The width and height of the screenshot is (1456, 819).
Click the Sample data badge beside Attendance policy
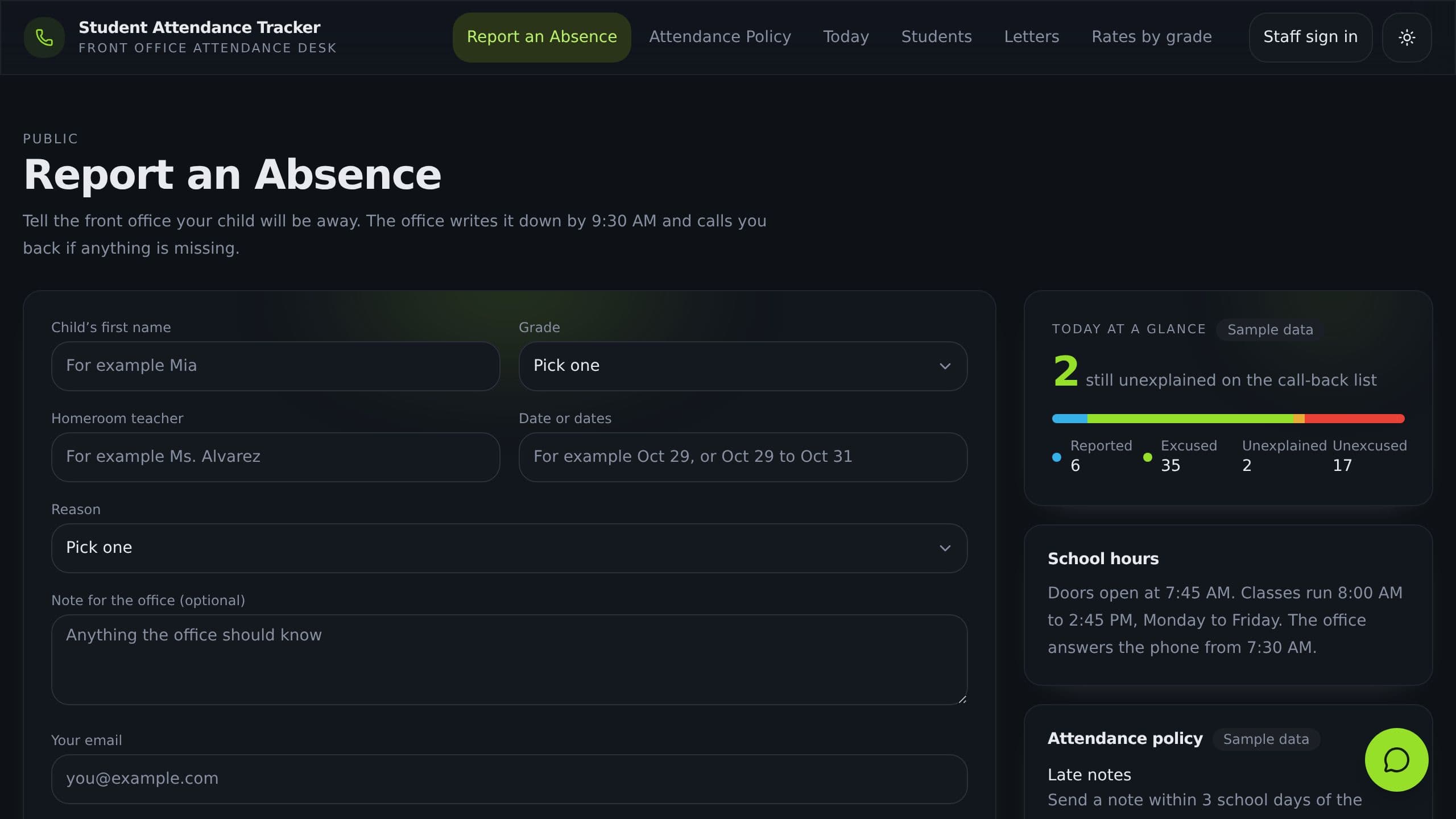click(x=1266, y=739)
